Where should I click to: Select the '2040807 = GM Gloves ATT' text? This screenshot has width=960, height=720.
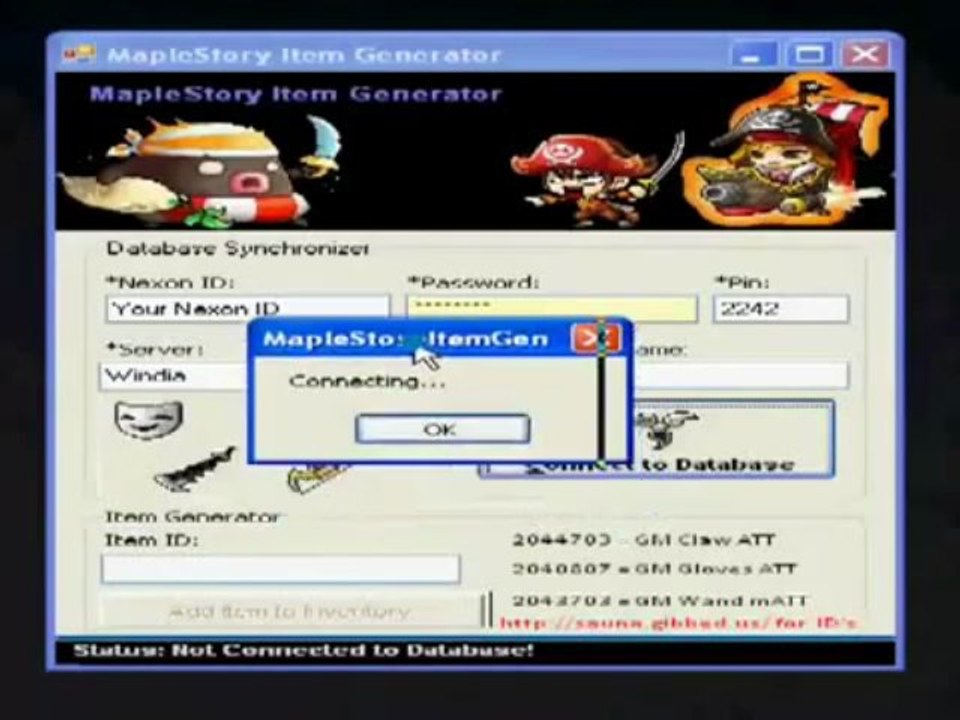point(654,569)
